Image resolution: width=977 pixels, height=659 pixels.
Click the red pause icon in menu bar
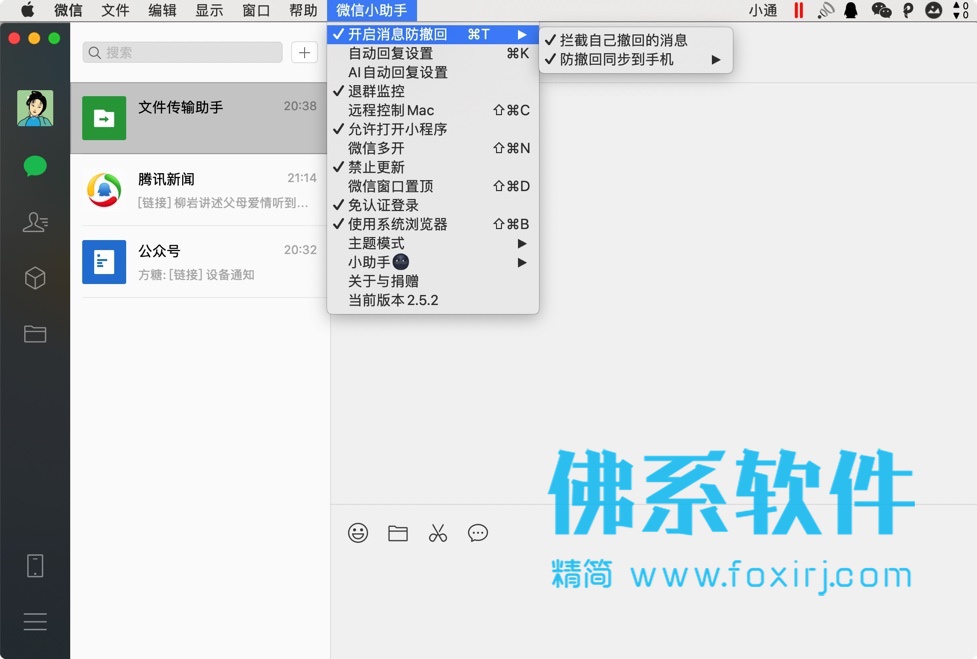798,10
